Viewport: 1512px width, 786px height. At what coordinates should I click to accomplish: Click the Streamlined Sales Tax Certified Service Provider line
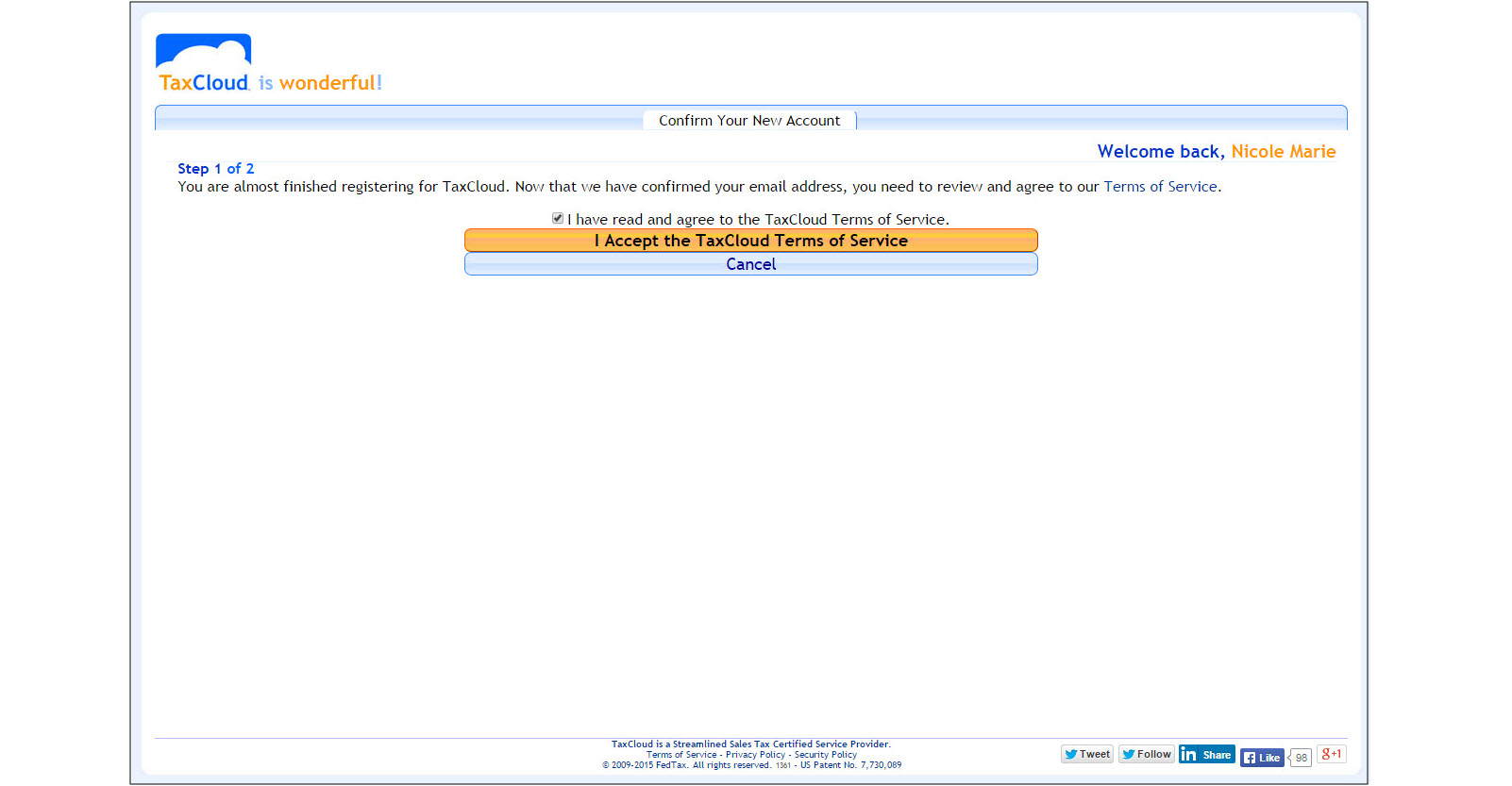[751, 744]
